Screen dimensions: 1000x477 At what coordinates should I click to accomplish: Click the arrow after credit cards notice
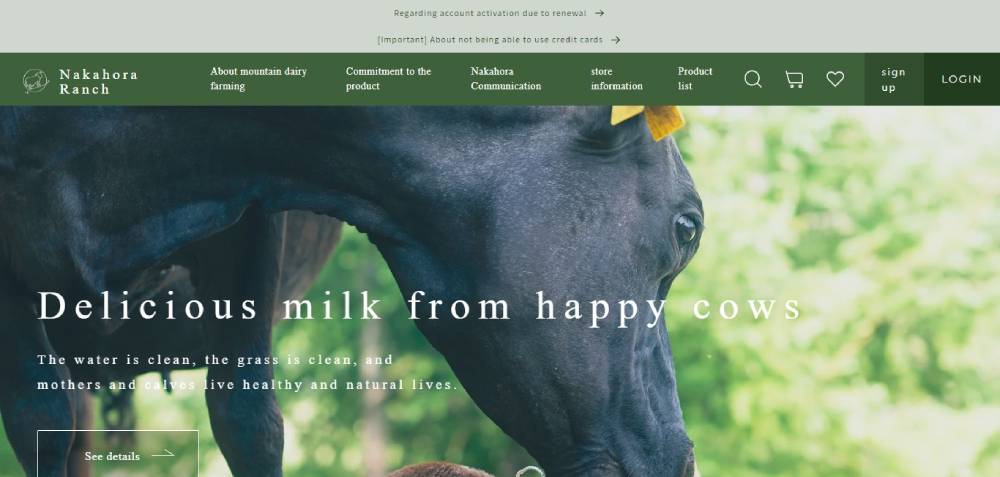(615, 40)
